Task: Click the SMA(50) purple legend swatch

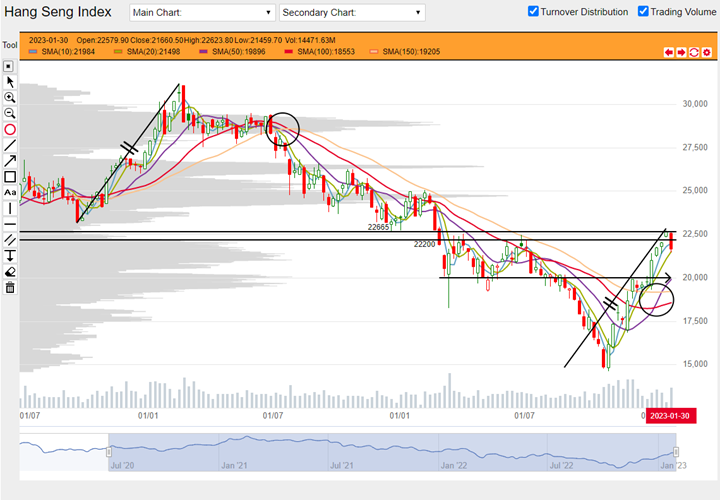Action: pyautogui.click(x=203, y=52)
